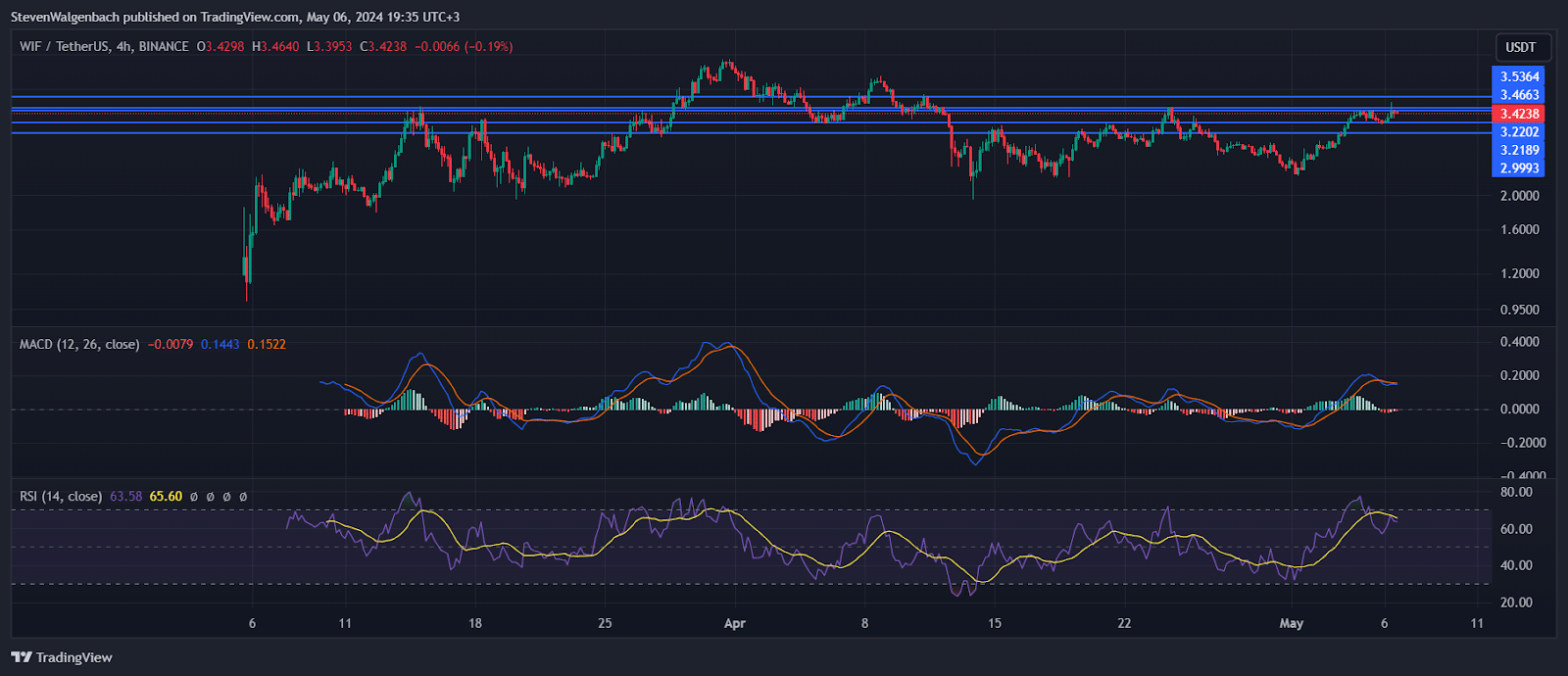1568x676 pixels.
Task: Click the 2.0000 price scale label
Action: click(1519, 196)
